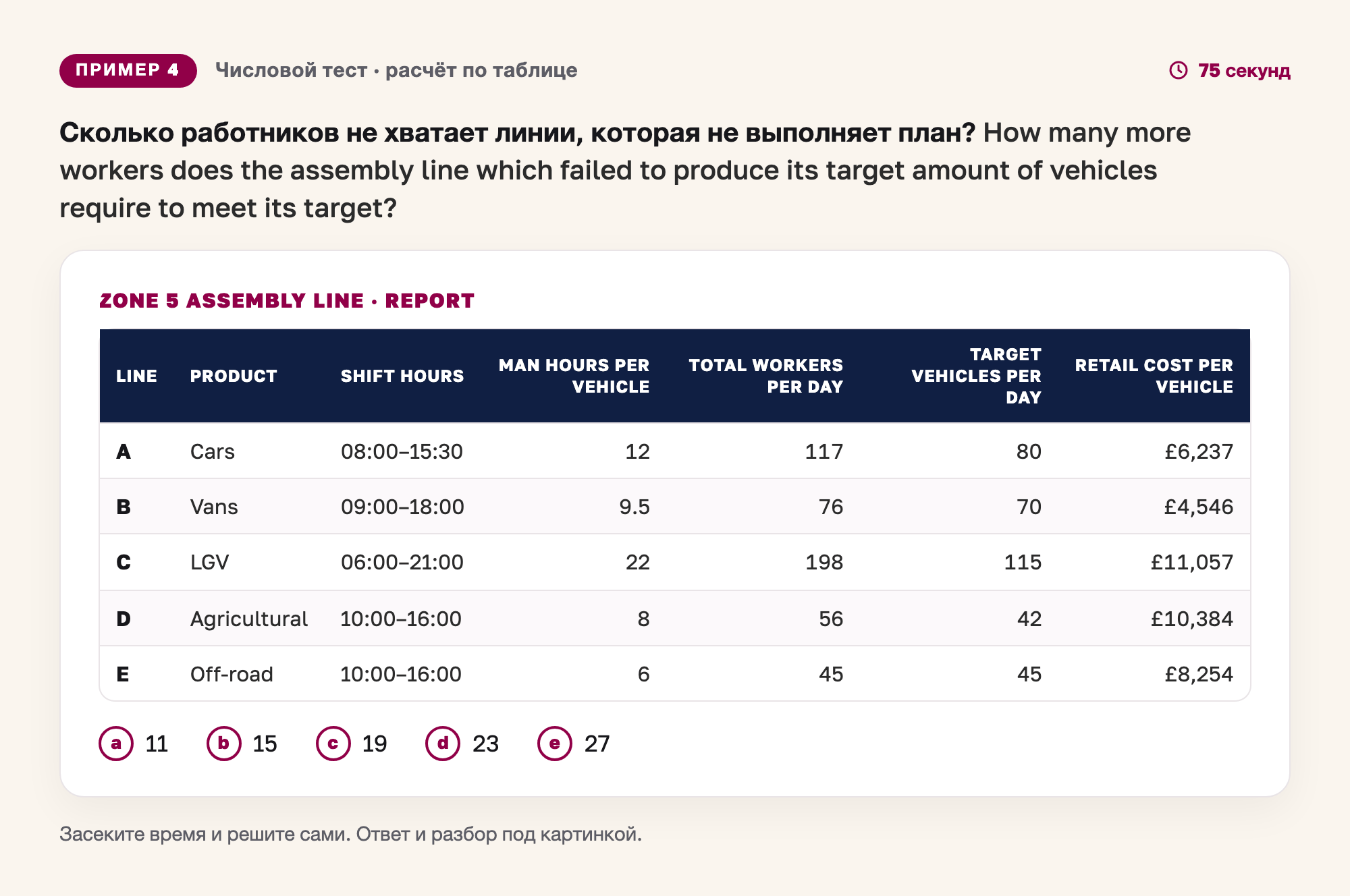Click the Agricultural product cell
Viewport: 1350px width, 896px height.
coord(248,619)
